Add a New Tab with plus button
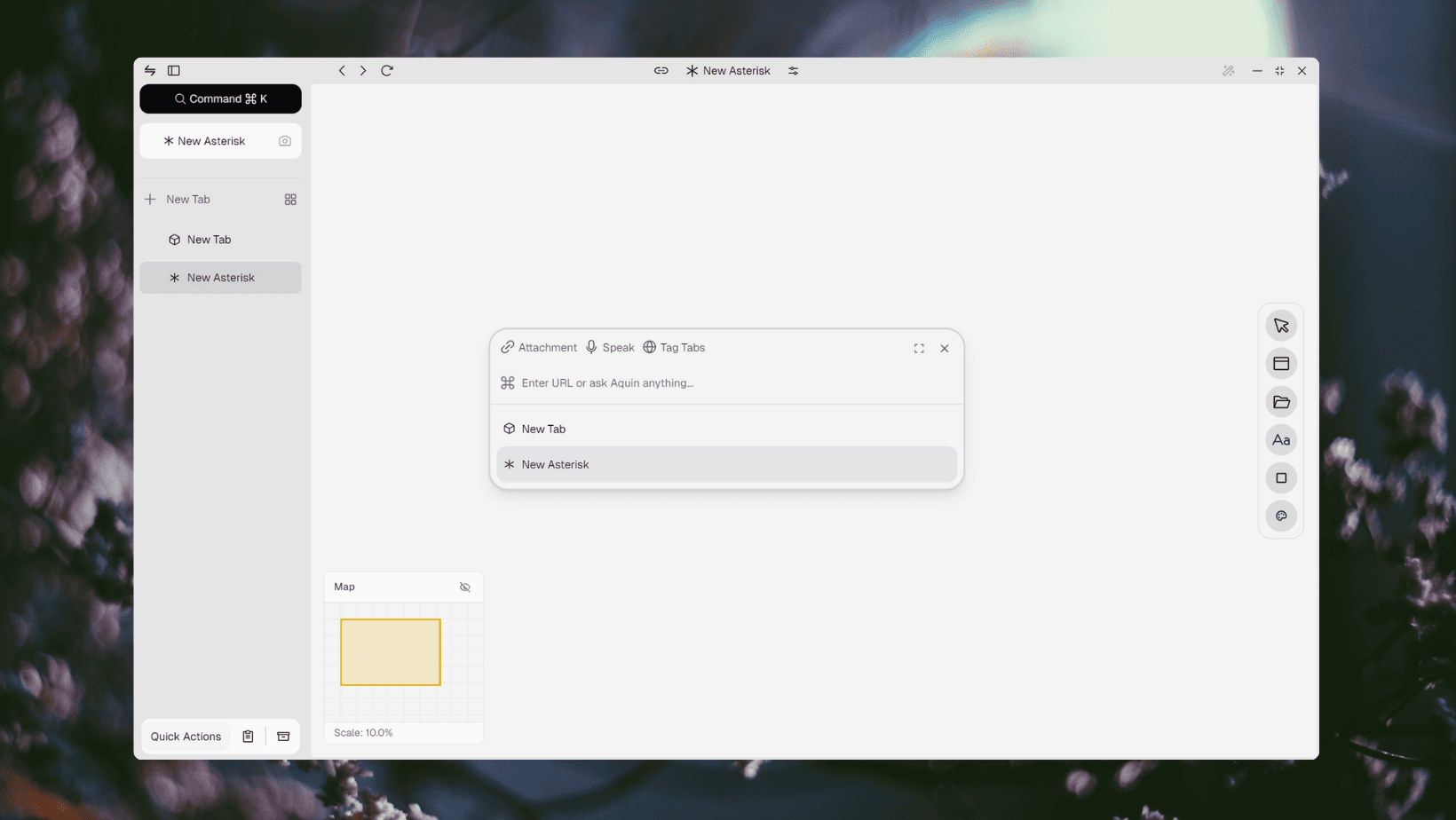The height and width of the screenshot is (820, 1456). tap(150, 200)
